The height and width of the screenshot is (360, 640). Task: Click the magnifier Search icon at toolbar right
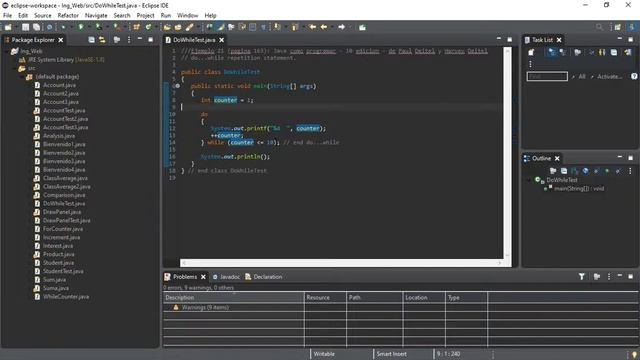599,27
